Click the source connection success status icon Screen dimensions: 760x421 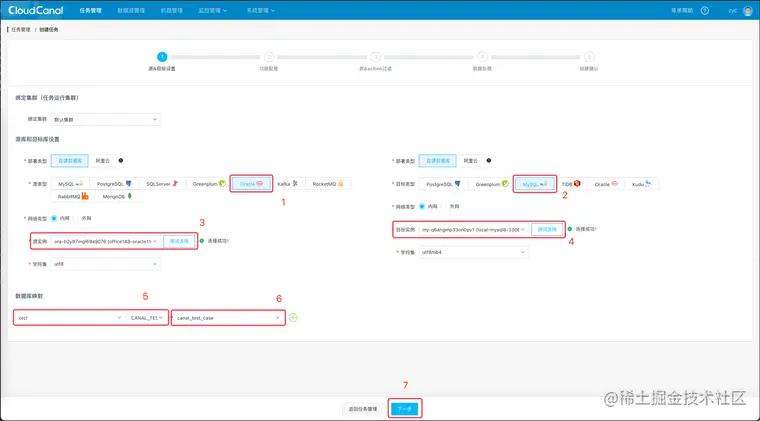pos(202,241)
